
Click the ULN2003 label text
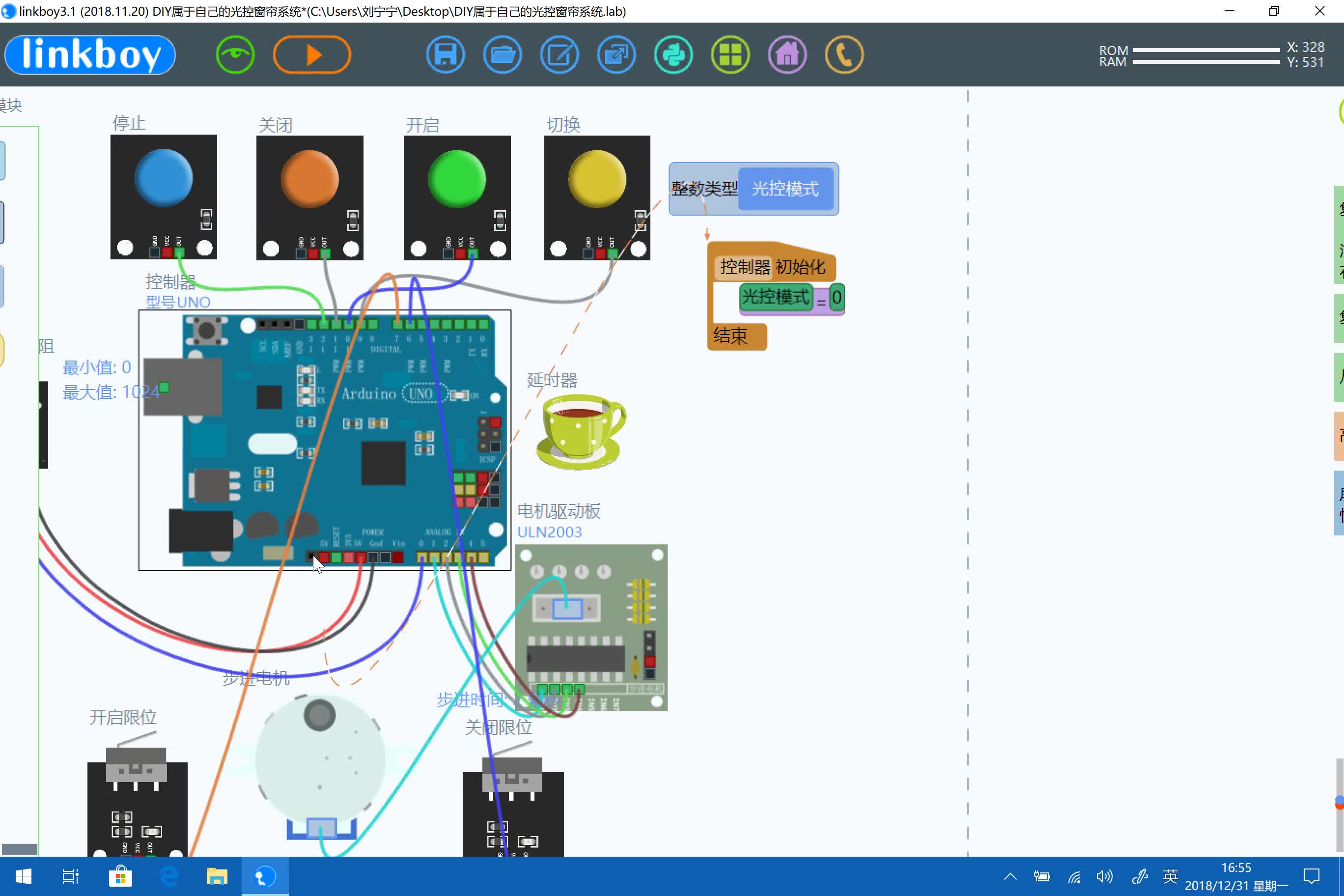click(x=549, y=532)
